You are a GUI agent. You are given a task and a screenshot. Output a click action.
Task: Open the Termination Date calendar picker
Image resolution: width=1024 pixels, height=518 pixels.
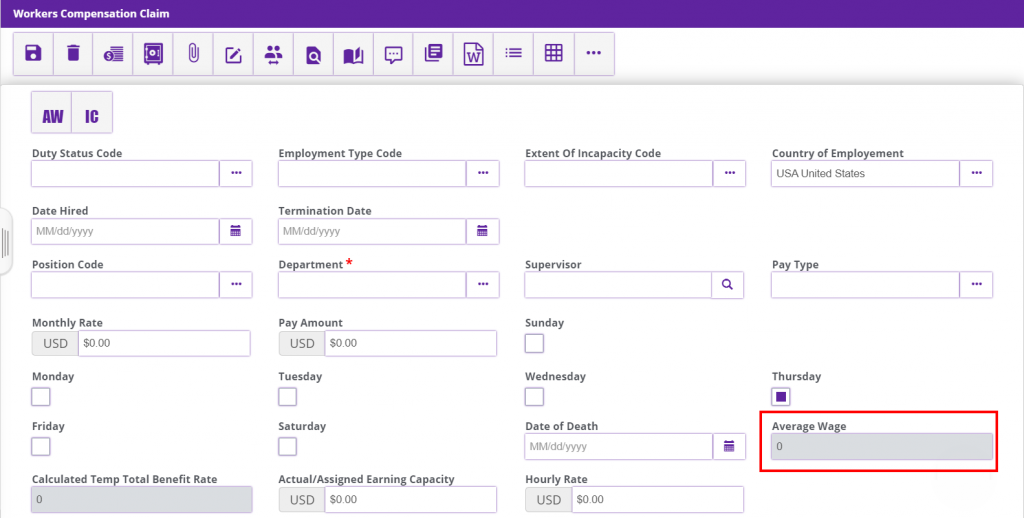point(483,231)
